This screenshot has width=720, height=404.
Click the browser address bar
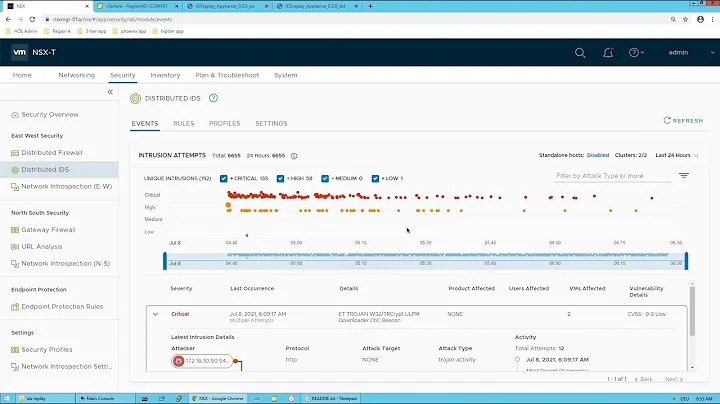tap(354, 19)
